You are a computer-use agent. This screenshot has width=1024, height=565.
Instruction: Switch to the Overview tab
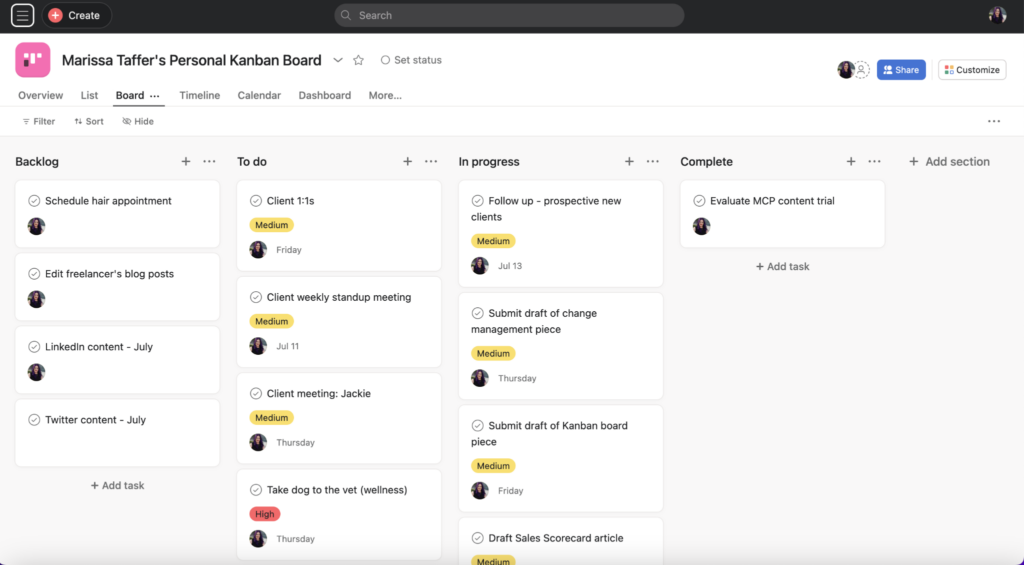click(x=40, y=95)
